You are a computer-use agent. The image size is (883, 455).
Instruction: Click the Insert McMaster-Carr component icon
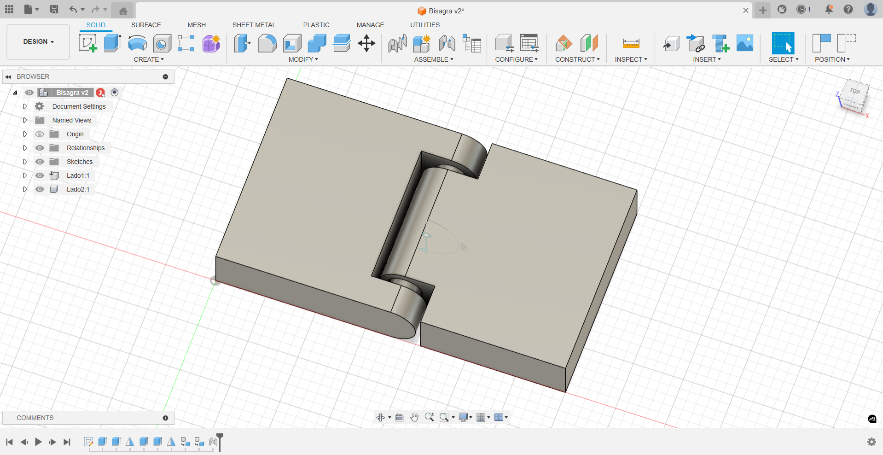click(x=720, y=43)
